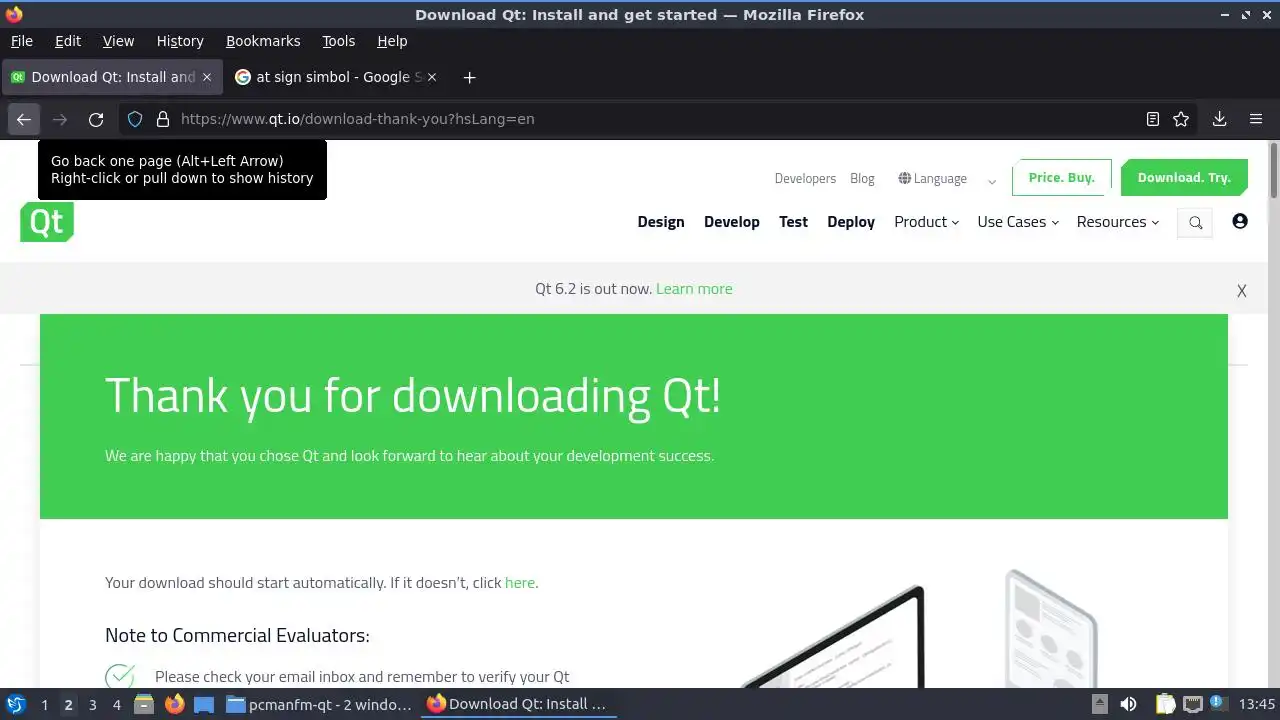Open the volume control tray icon
Image resolution: width=1280 pixels, height=720 pixels.
pos(1129,704)
